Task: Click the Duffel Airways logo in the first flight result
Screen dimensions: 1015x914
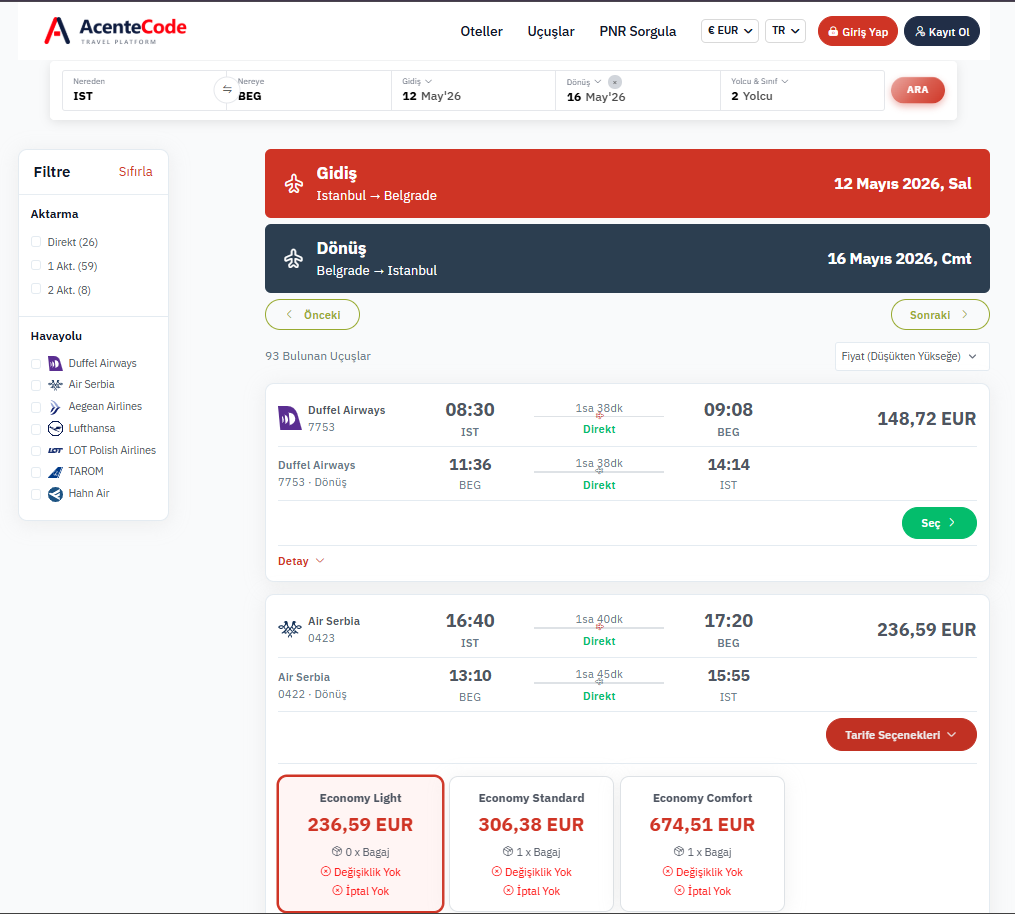Action: point(289,418)
